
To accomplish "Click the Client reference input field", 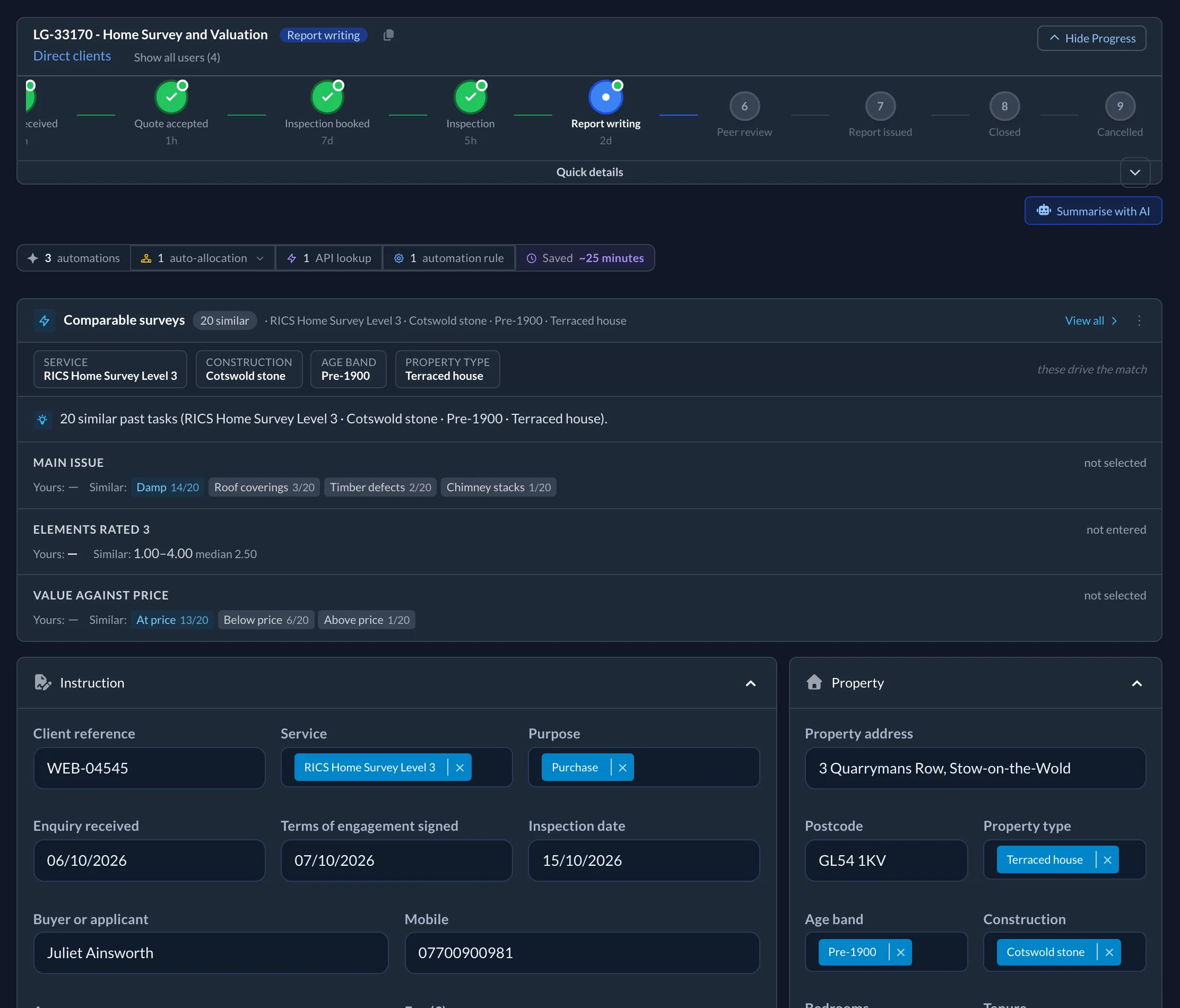I will coord(149,768).
